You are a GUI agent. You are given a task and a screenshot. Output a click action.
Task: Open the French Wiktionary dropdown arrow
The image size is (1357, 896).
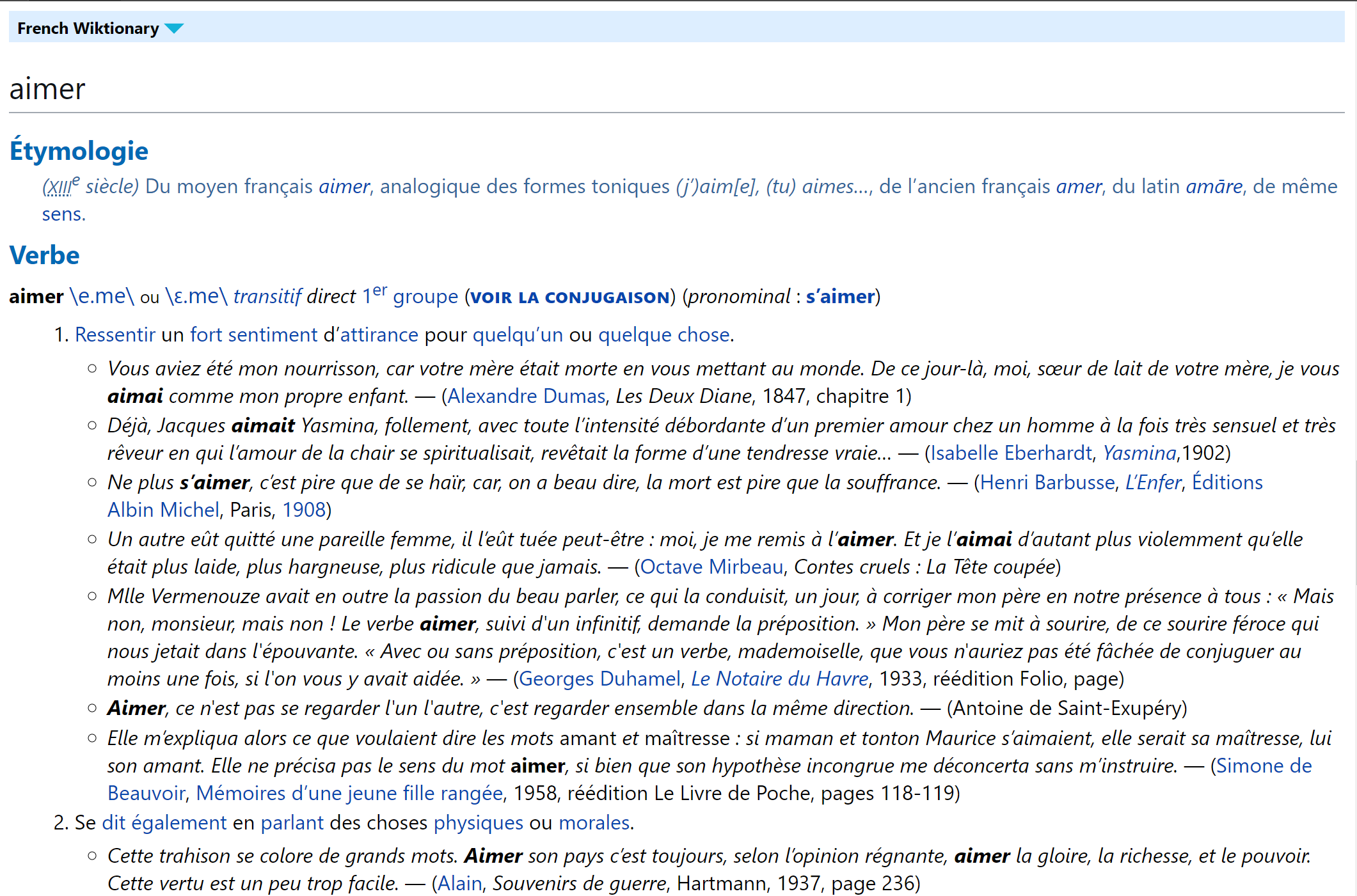(173, 28)
